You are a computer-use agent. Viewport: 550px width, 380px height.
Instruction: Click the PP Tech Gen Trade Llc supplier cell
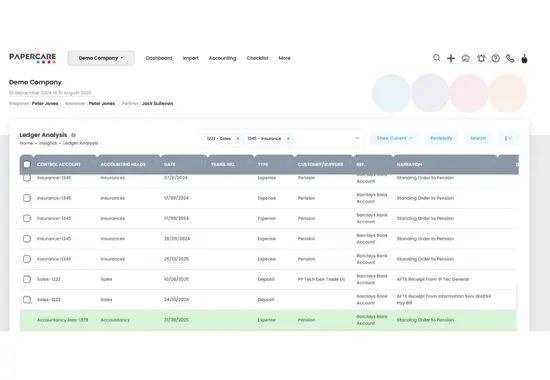point(322,279)
